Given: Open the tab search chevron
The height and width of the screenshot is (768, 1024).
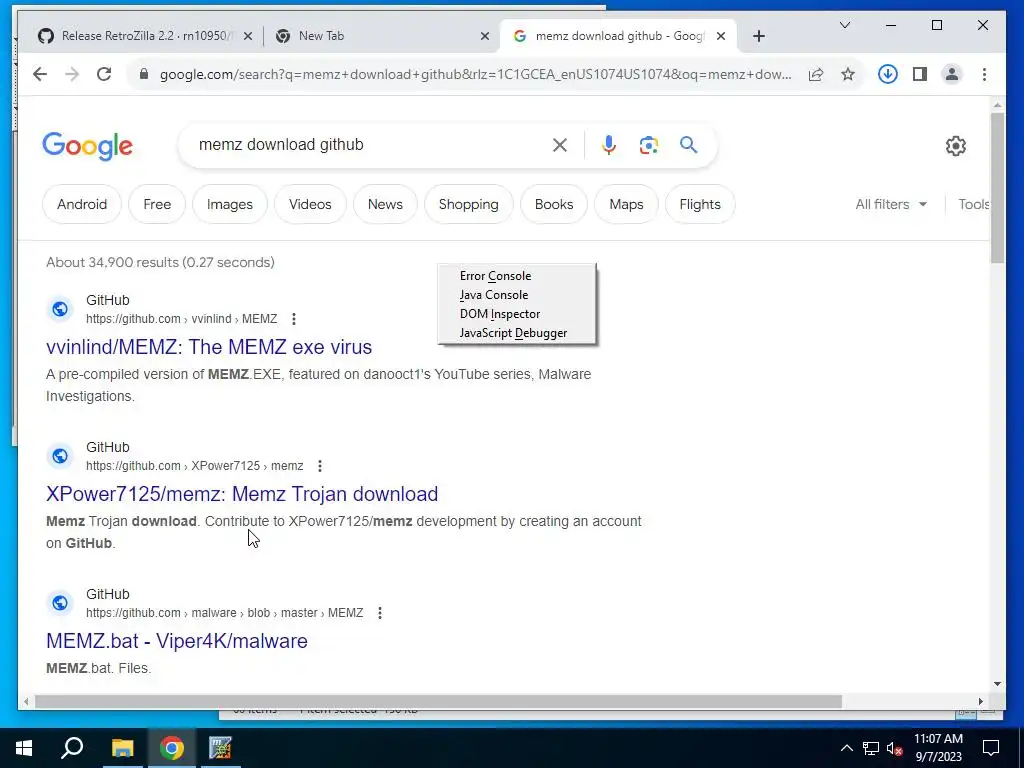Looking at the screenshot, I should click(844, 25).
